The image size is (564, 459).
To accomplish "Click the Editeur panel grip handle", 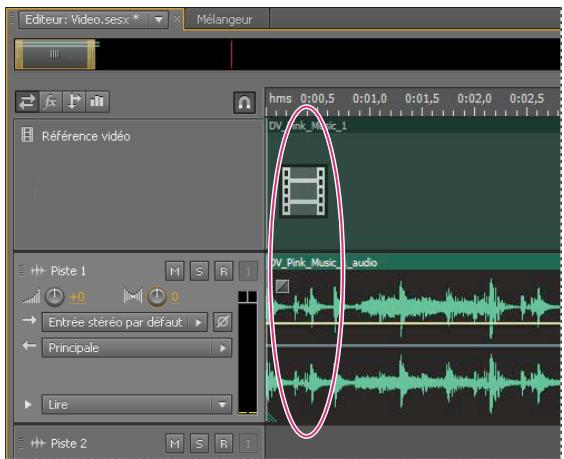I will point(12,18).
